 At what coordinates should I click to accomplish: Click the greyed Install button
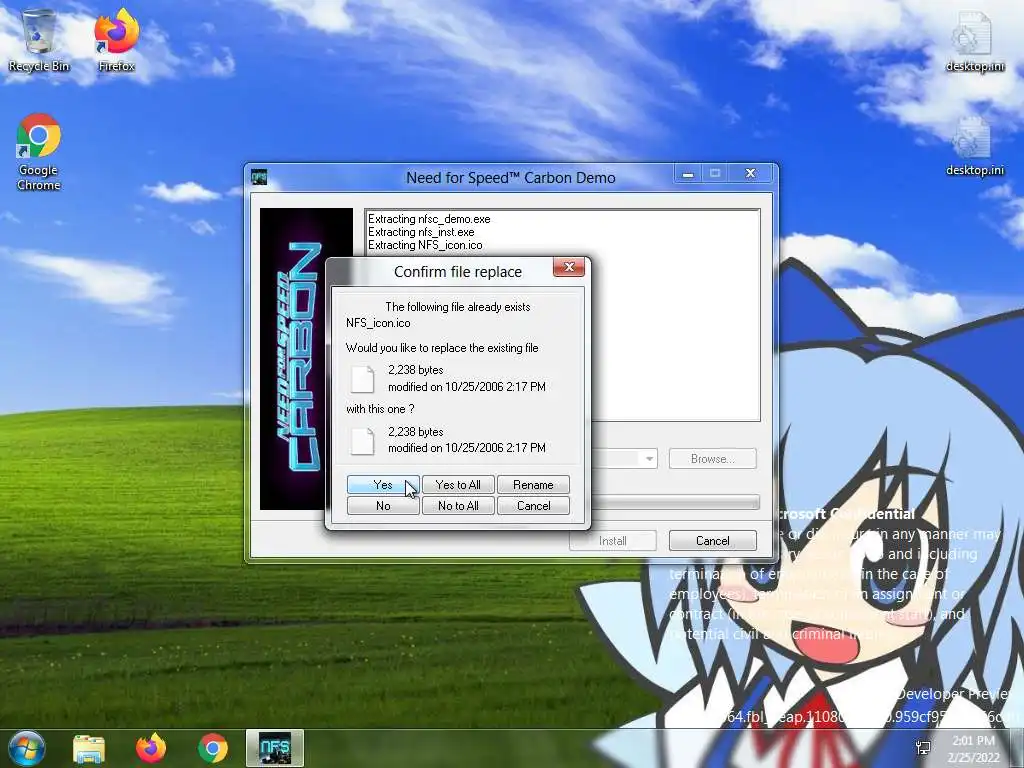613,541
